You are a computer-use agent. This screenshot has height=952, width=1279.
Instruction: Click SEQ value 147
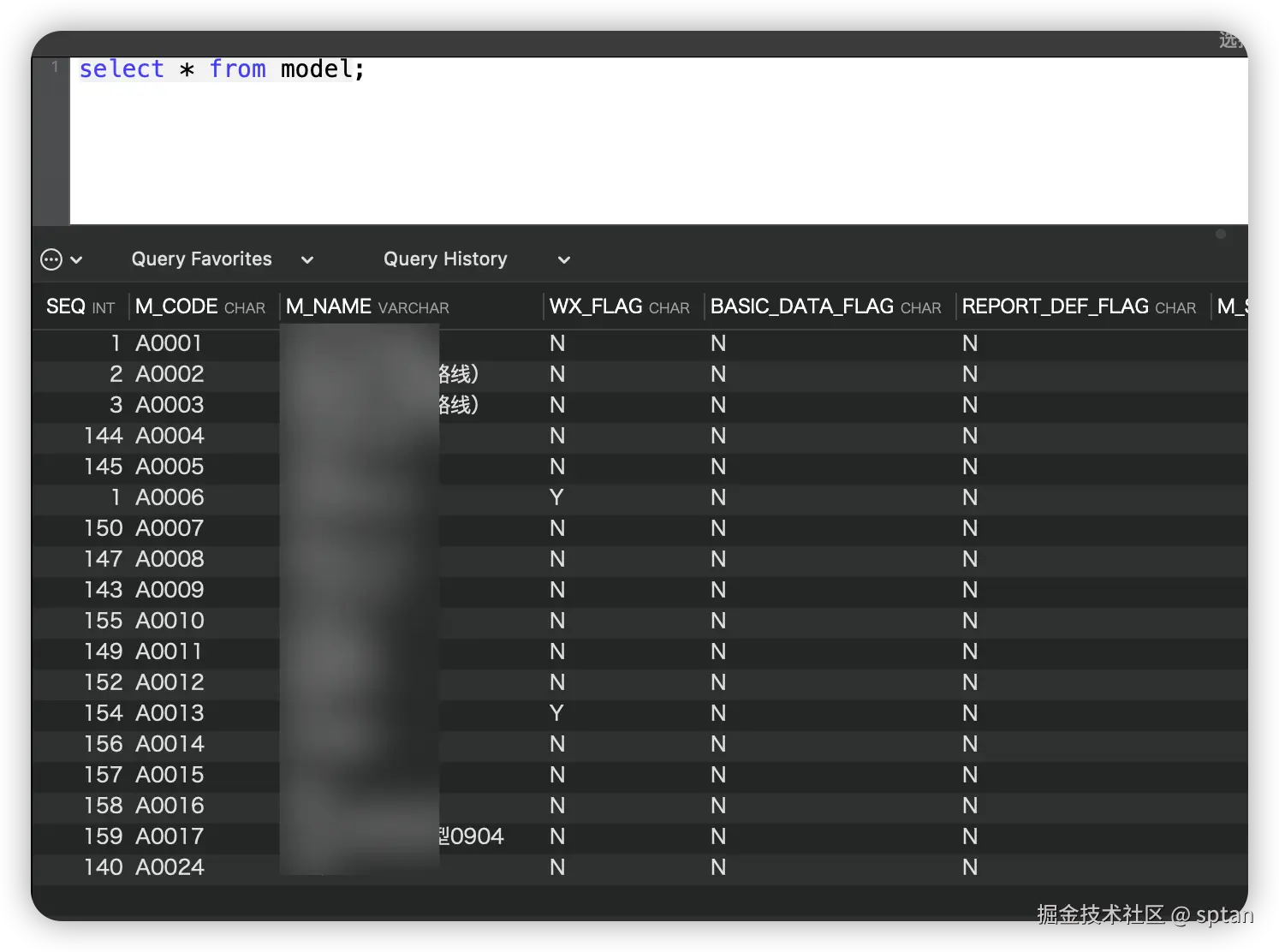click(104, 559)
